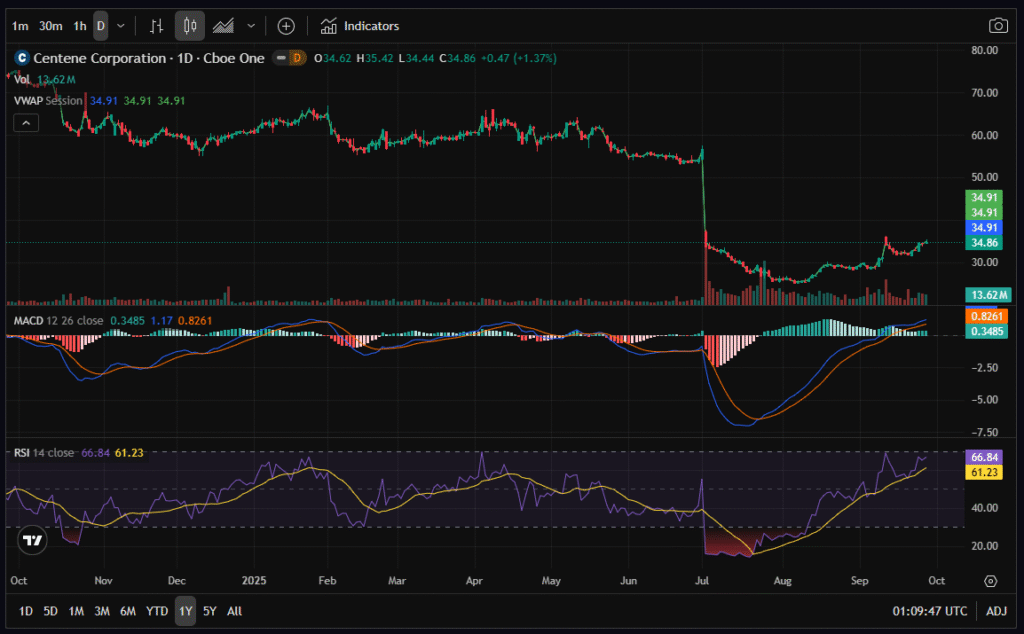Switch to the YTD date range
Viewport: 1024px width, 634px height.
(x=157, y=610)
